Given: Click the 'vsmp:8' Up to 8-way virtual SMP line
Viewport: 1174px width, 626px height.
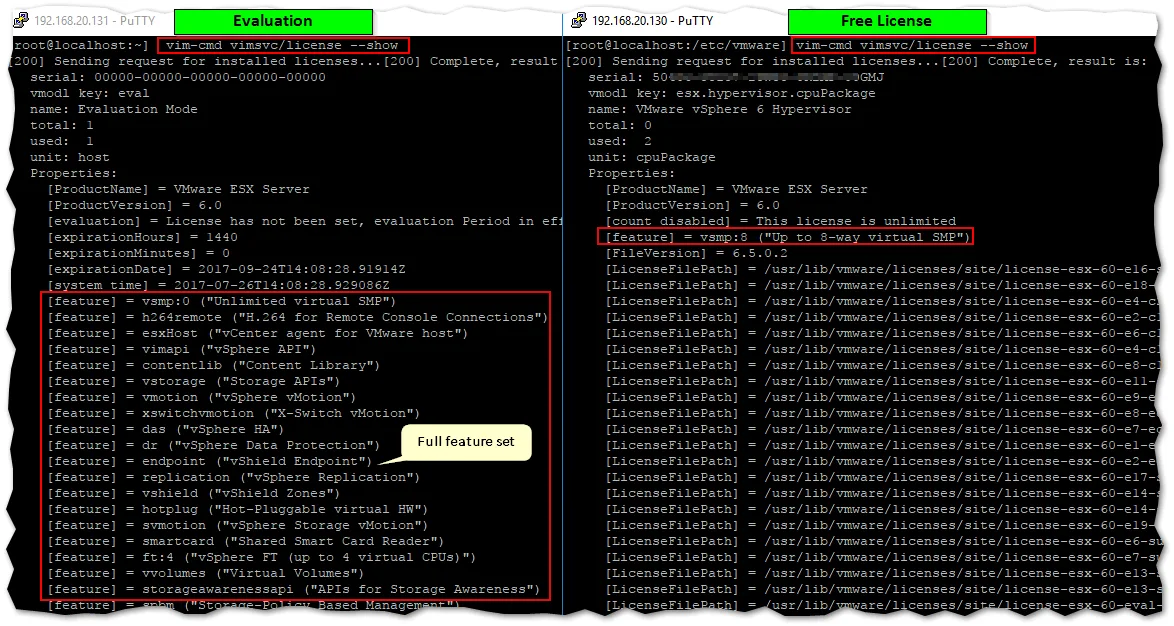Looking at the screenshot, I should pyautogui.click(x=788, y=237).
